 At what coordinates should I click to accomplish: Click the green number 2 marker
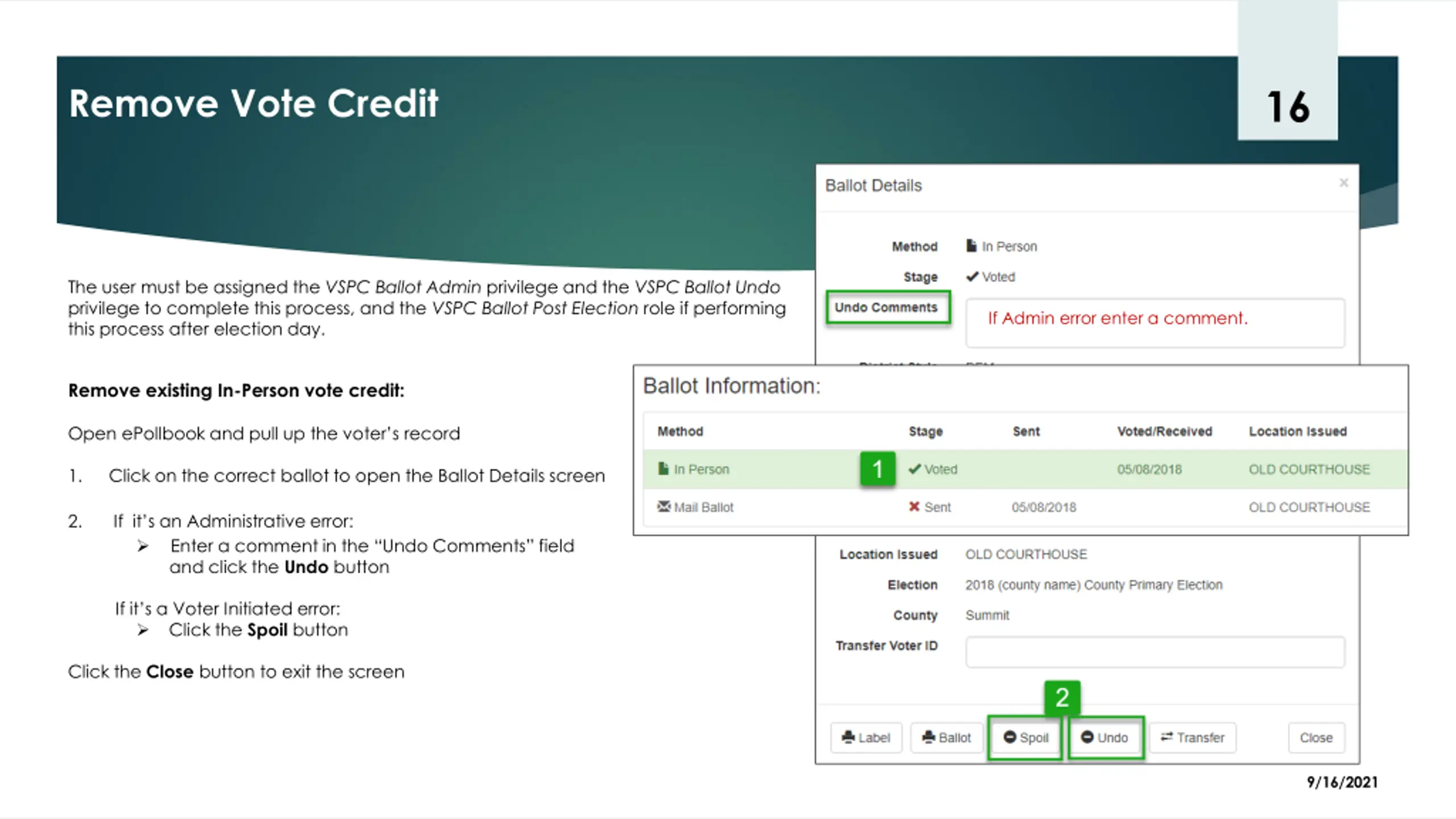point(1062,698)
